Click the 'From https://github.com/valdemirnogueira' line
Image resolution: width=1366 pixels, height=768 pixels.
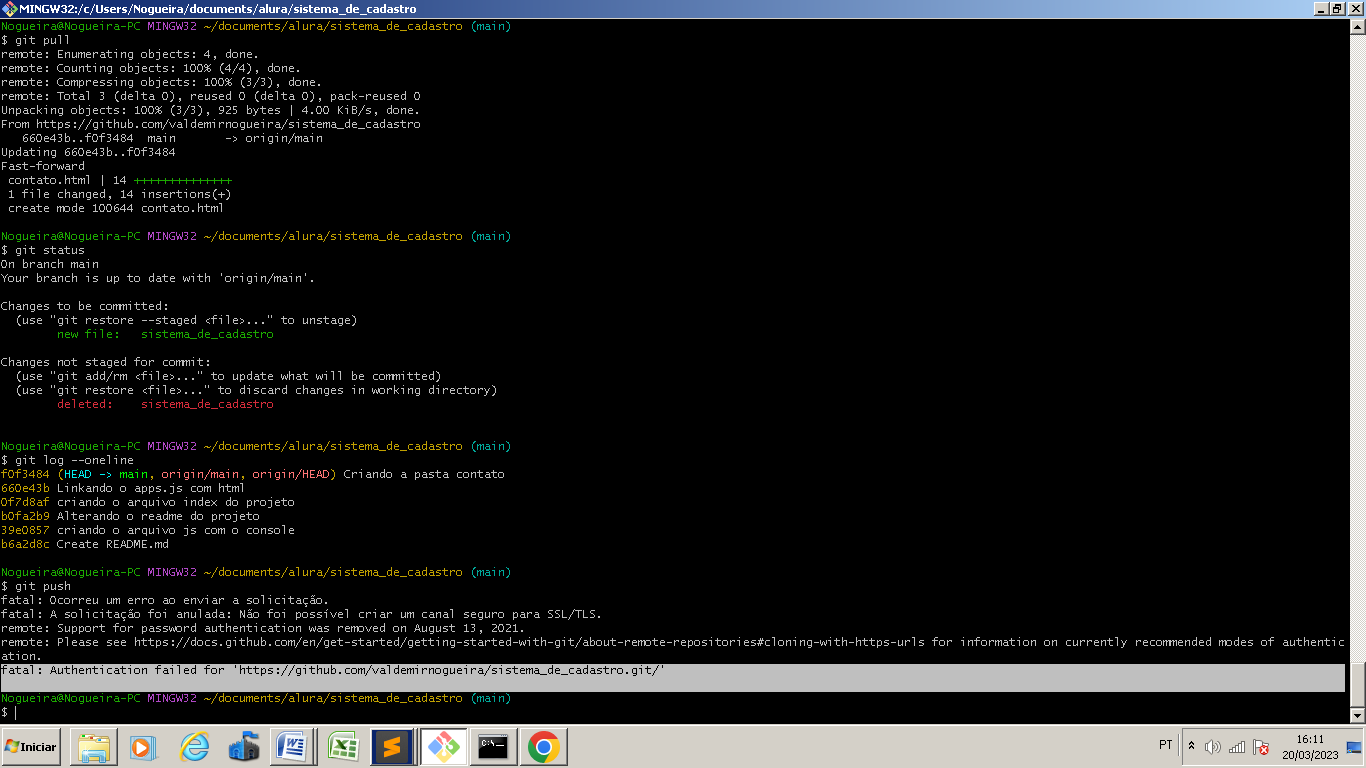click(x=211, y=124)
